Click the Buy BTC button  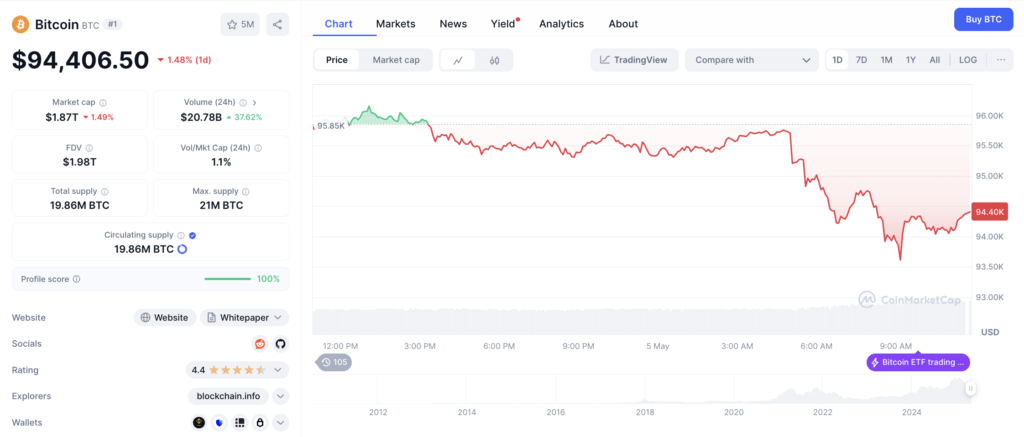pyautogui.click(x=984, y=20)
